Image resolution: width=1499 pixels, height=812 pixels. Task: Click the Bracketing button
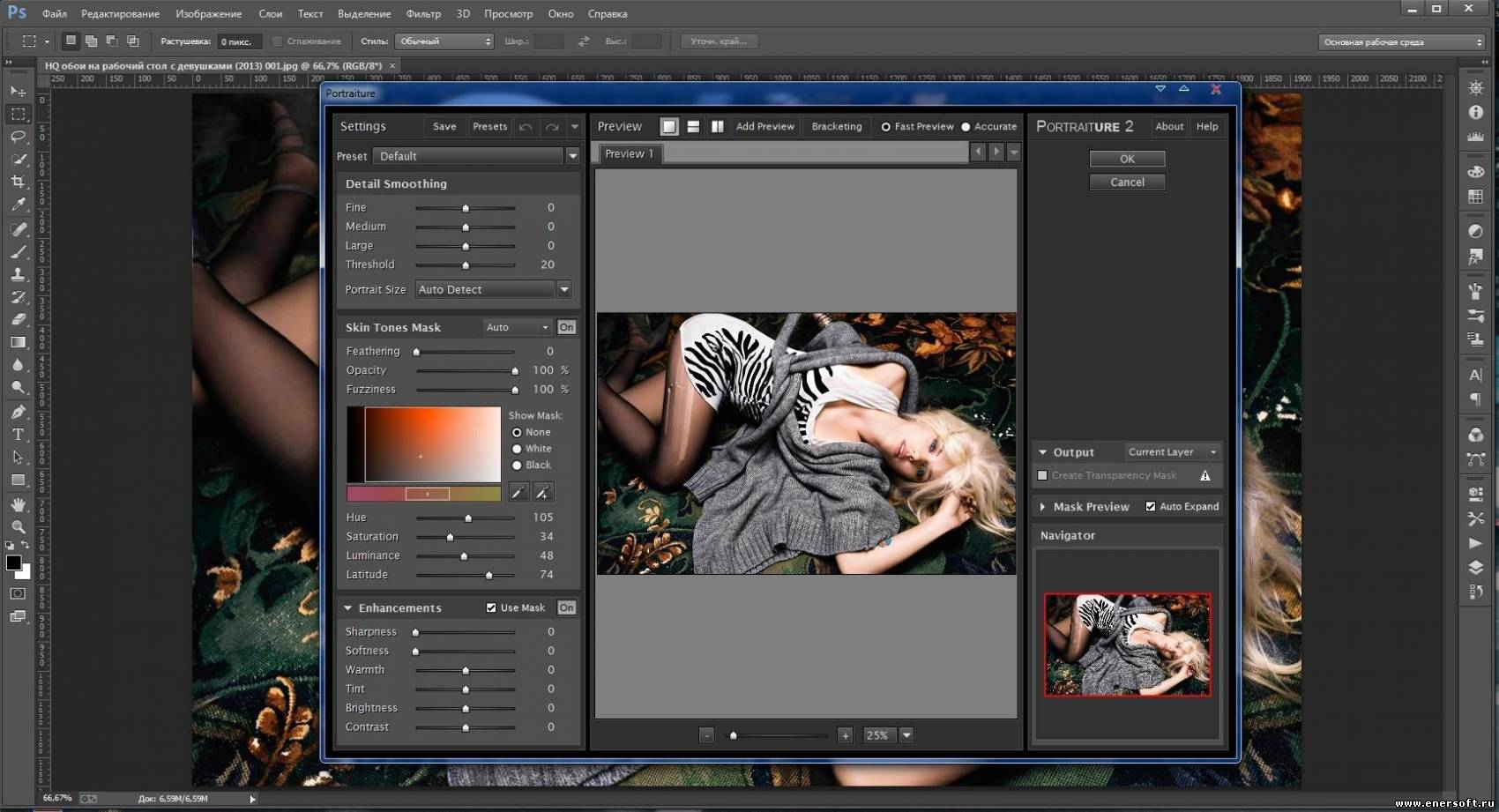coord(836,127)
